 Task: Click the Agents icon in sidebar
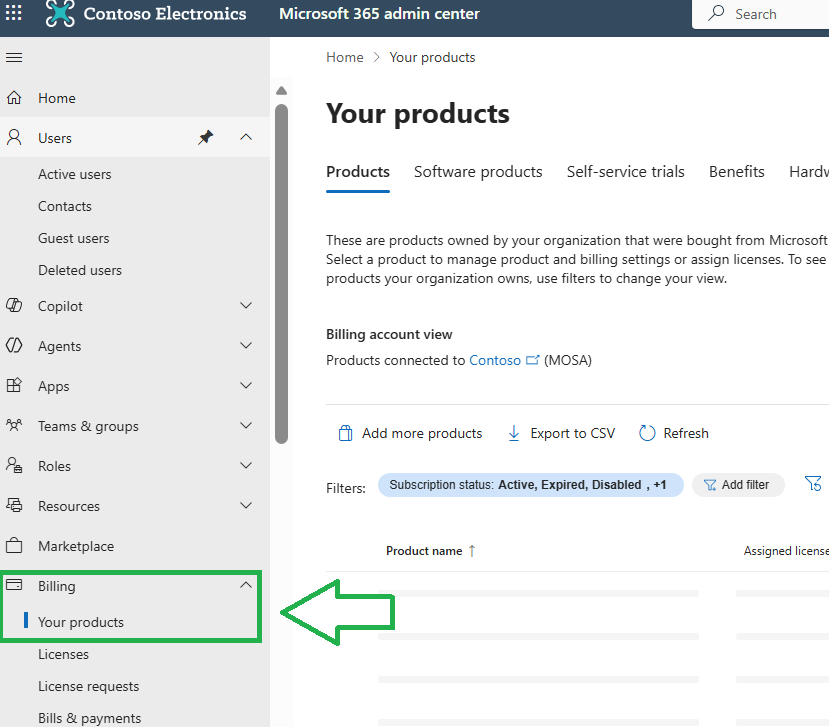(14, 346)
